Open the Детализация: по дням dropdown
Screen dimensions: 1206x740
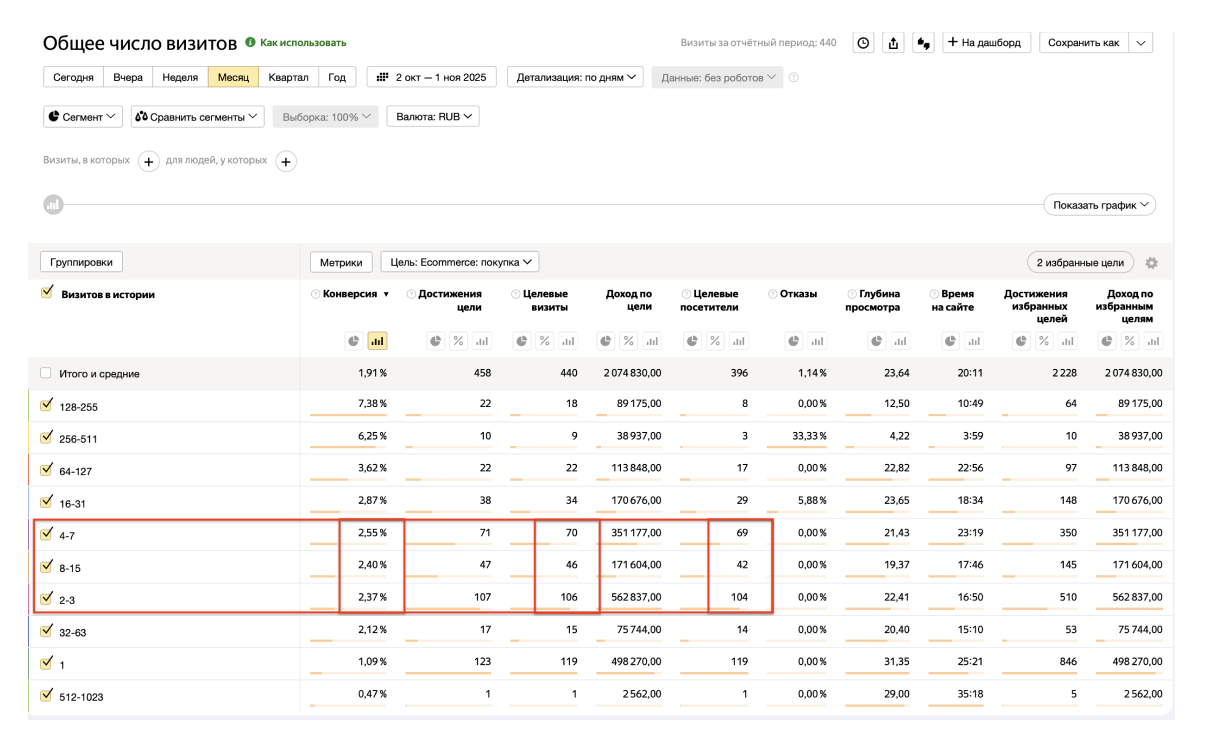tap(575, 77)
